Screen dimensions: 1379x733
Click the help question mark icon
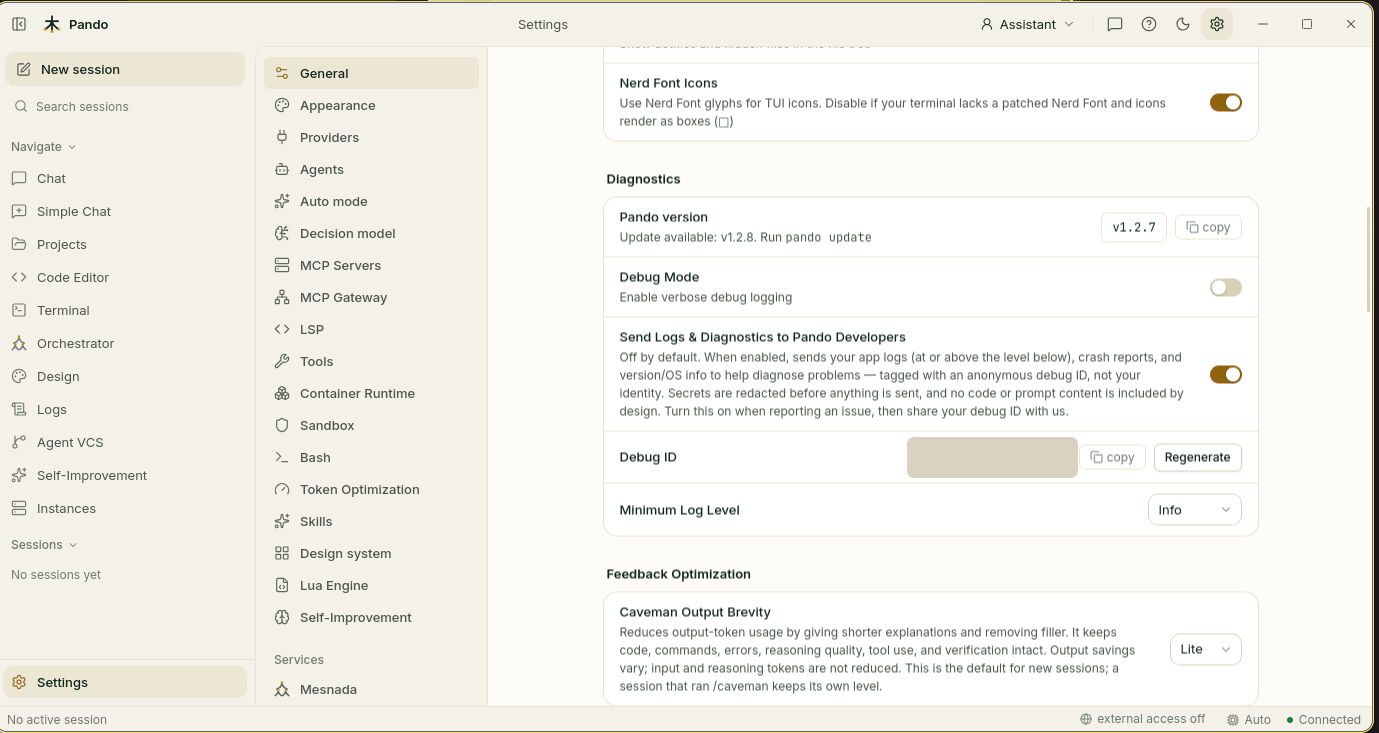pos(1149,24)
